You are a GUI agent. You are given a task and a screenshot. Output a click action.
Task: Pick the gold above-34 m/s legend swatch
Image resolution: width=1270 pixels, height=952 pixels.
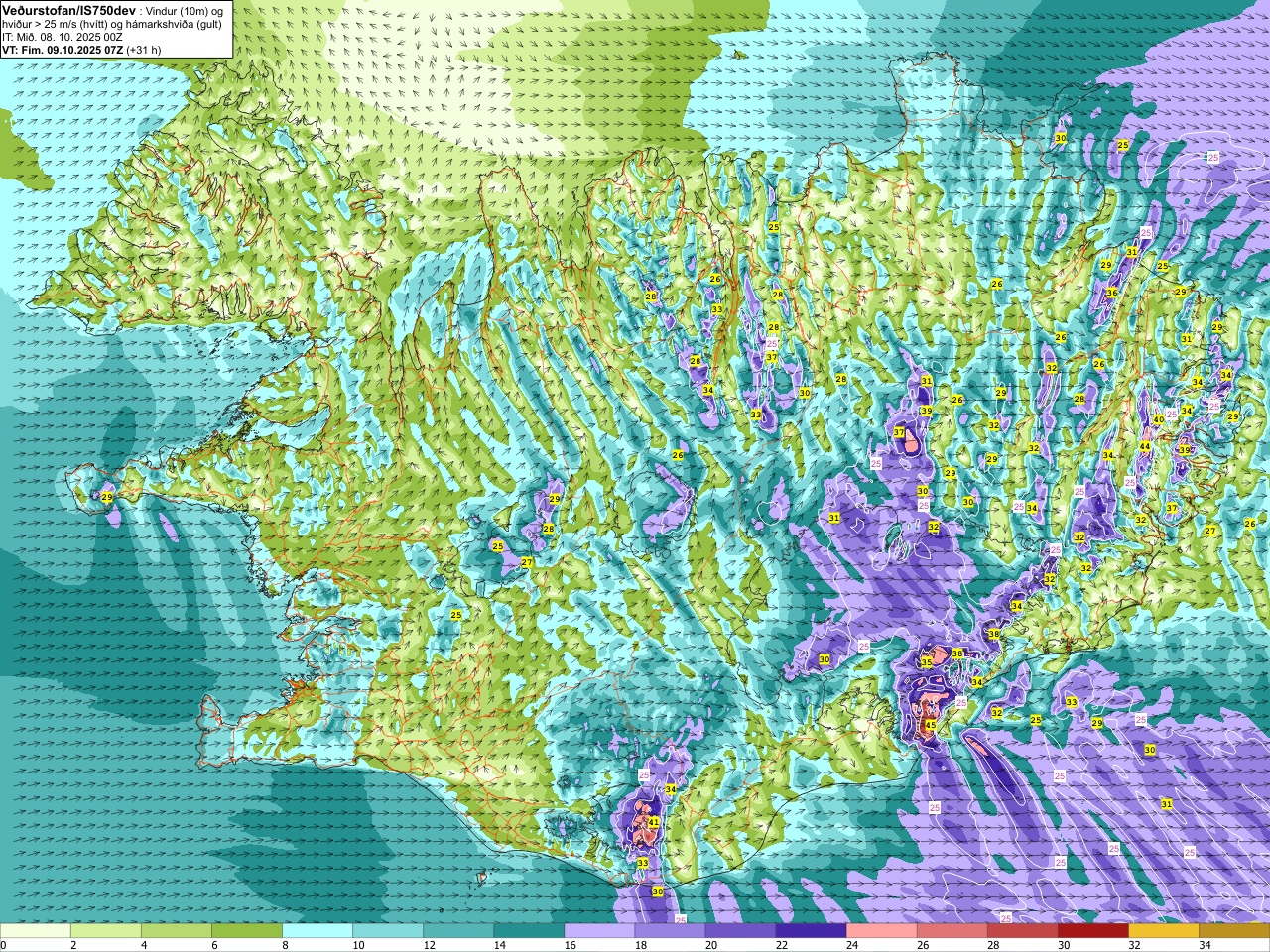click(1233, 931)
